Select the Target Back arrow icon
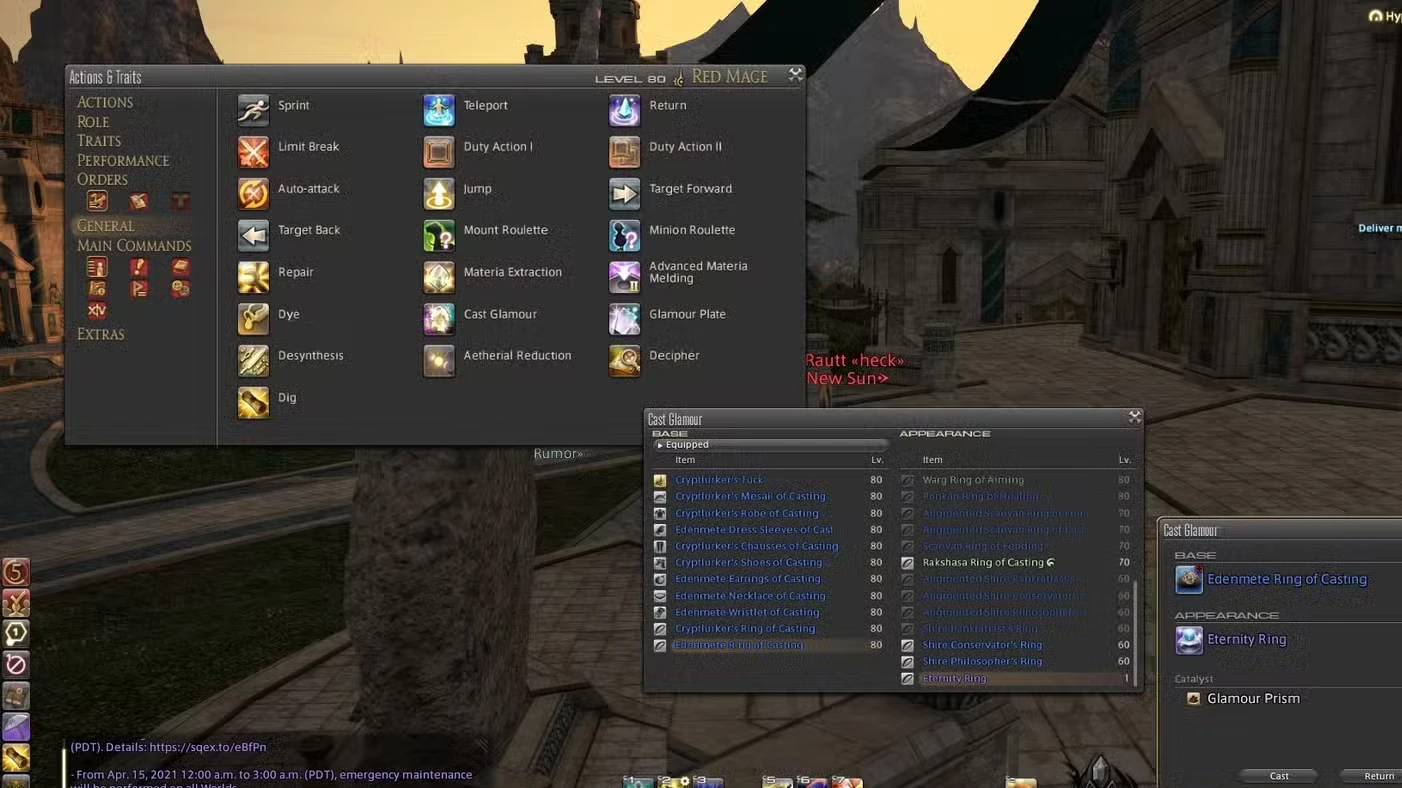Image resolution: width=1402 pixels, height=788 pixels. click(x=253, y=235)
